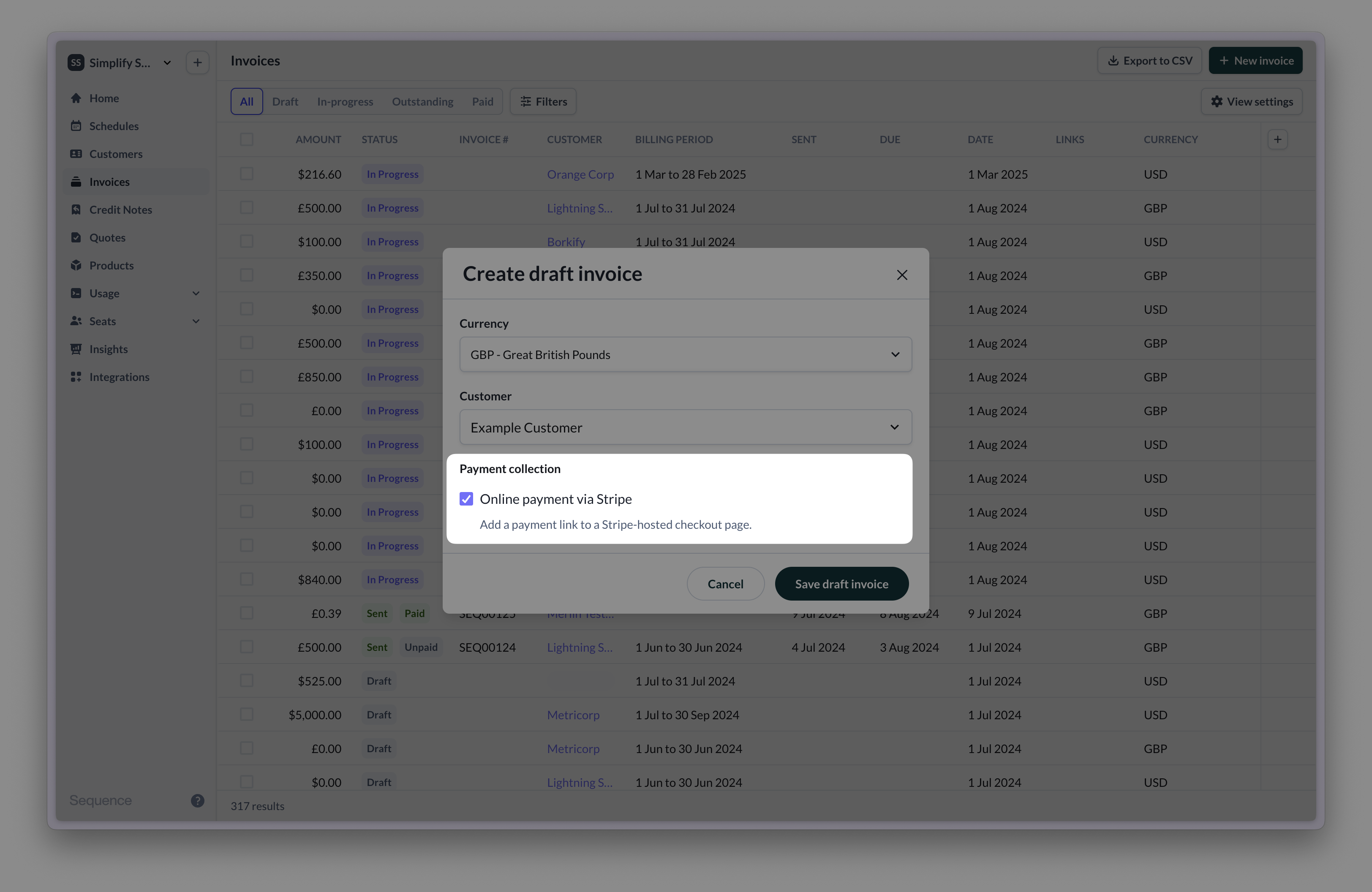The height and width of the screenshot is (892, 1372).
Task: Click Save draft invoice
Action: [x=841, y=583]
